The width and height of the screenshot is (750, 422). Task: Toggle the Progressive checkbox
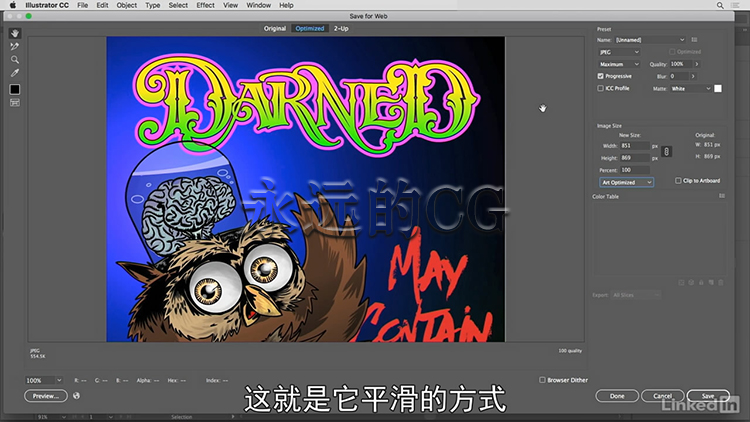[600, 76]
